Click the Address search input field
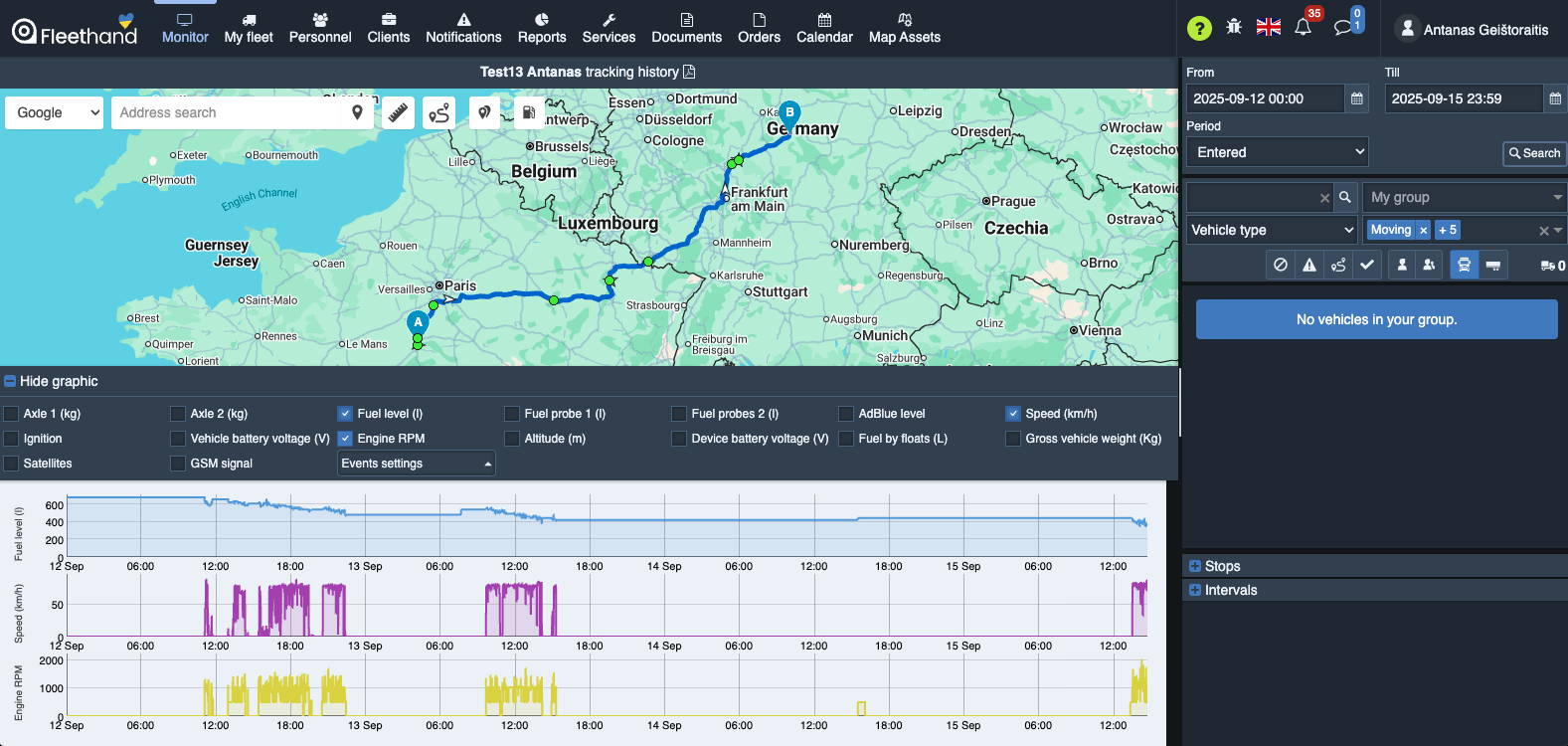Screen dimensions: 1568x746 click(x=232, y=112)
